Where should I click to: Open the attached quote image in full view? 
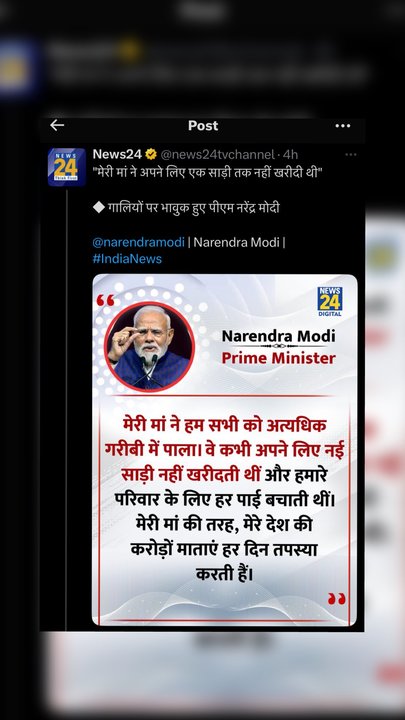pyautogui.click(x=225, y=450)
